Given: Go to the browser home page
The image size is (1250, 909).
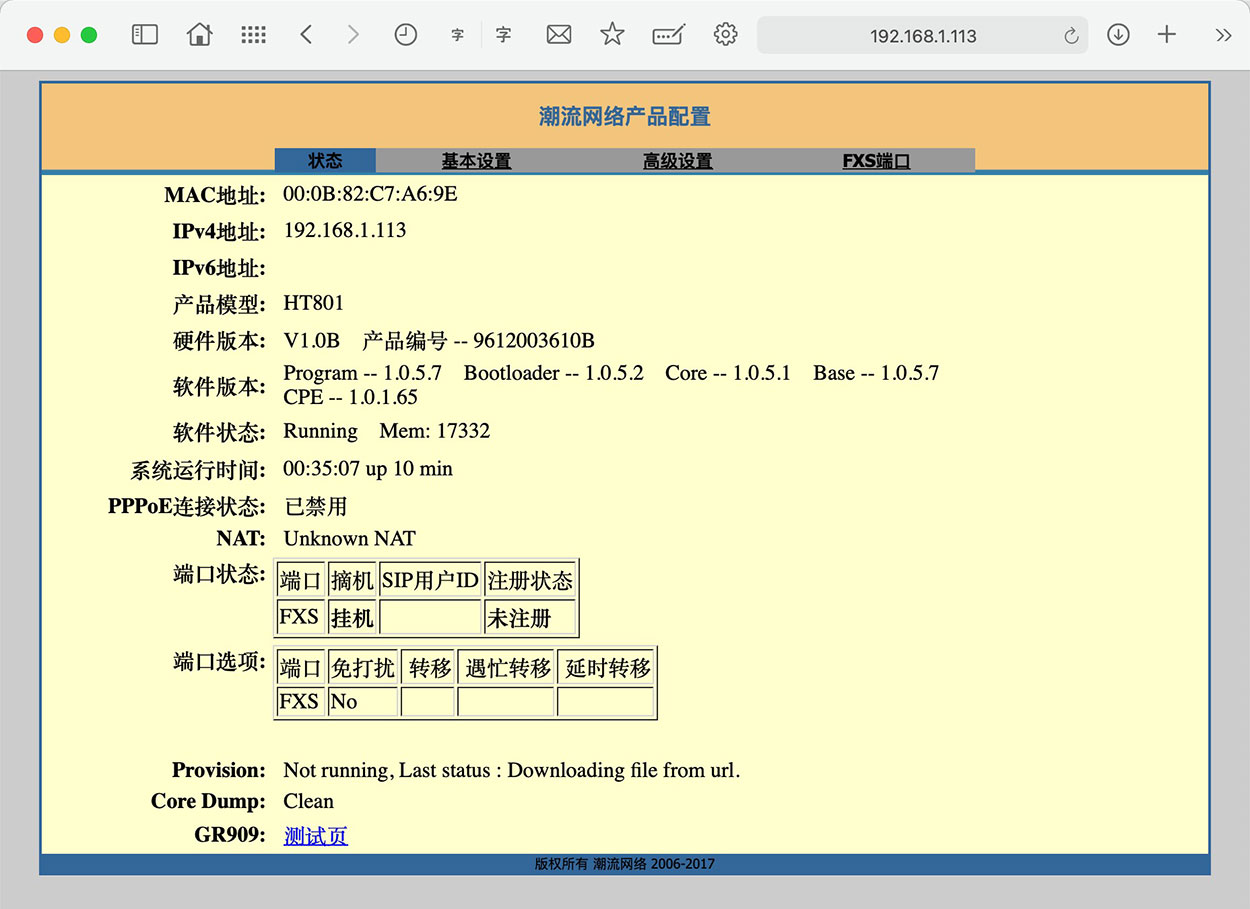Looking at the screenshot, I should click(x=200, y=35).
